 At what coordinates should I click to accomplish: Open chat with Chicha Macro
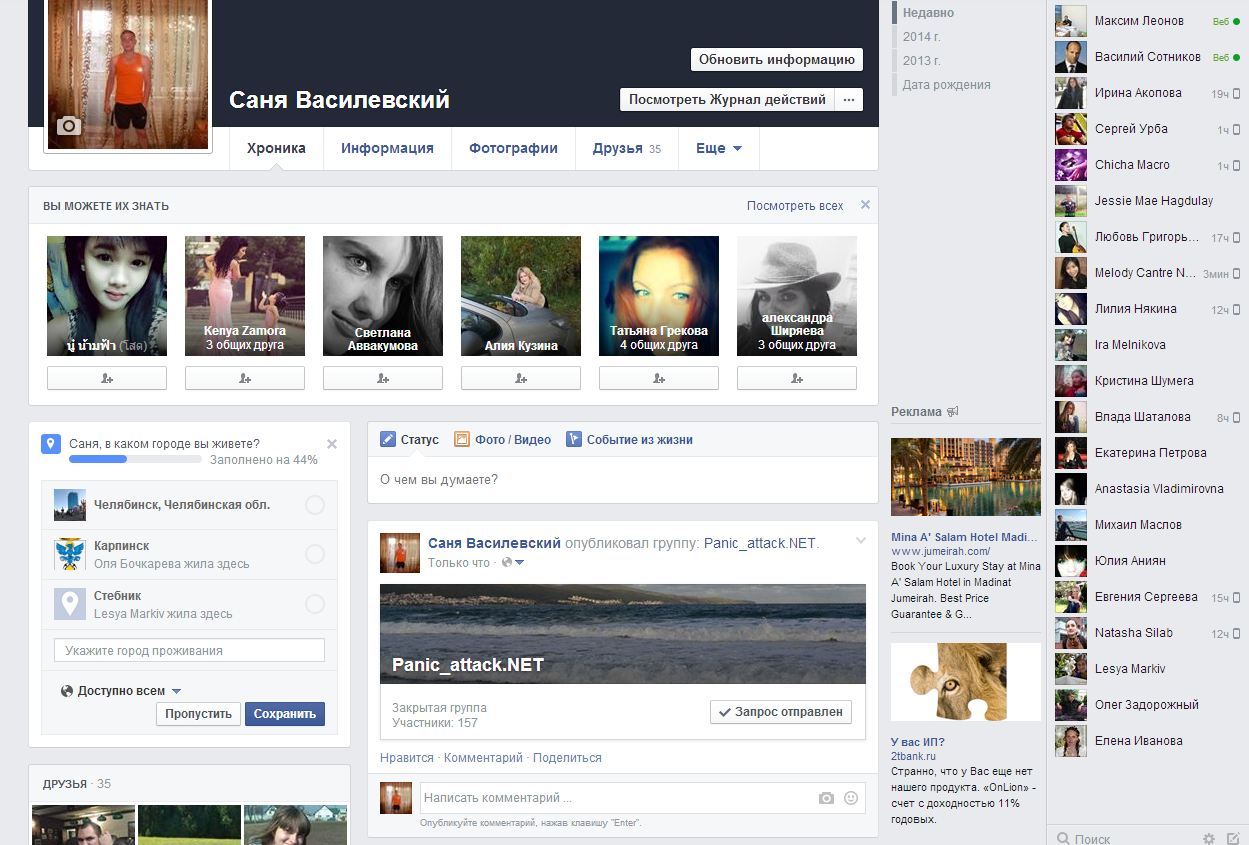[x=1147, y=165]
